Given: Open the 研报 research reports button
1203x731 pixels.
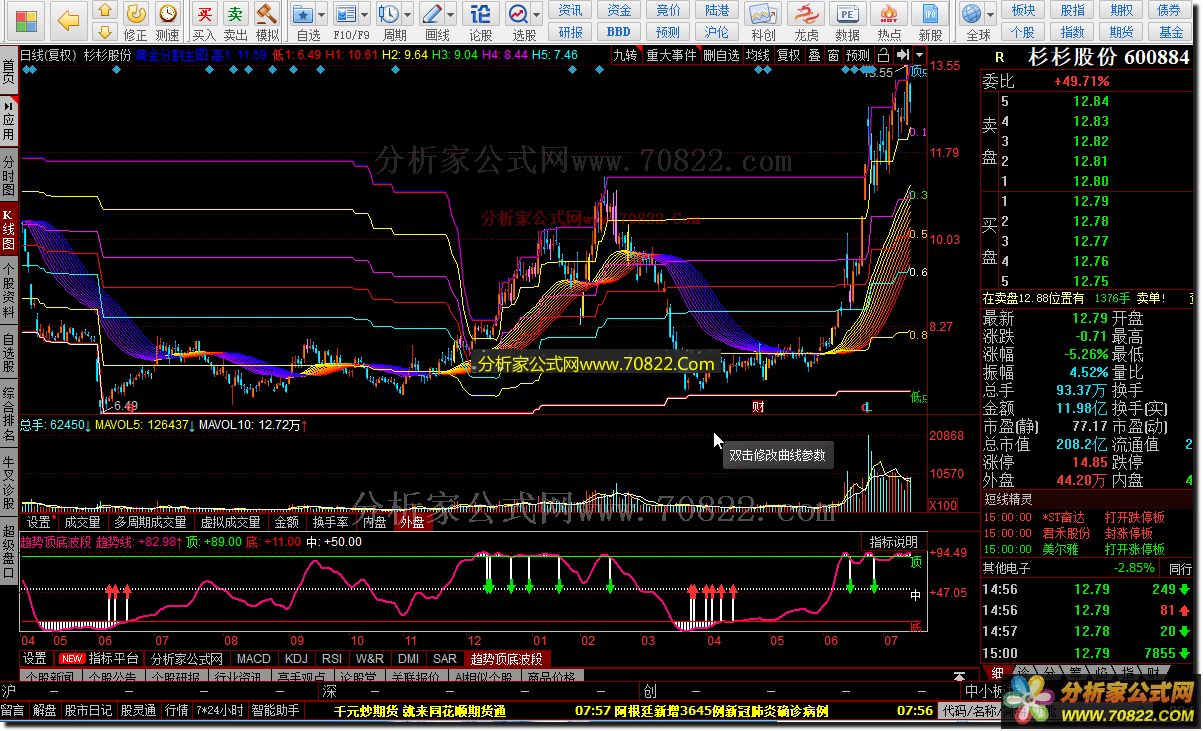Looking at the screenshot, I should point(570,32).
